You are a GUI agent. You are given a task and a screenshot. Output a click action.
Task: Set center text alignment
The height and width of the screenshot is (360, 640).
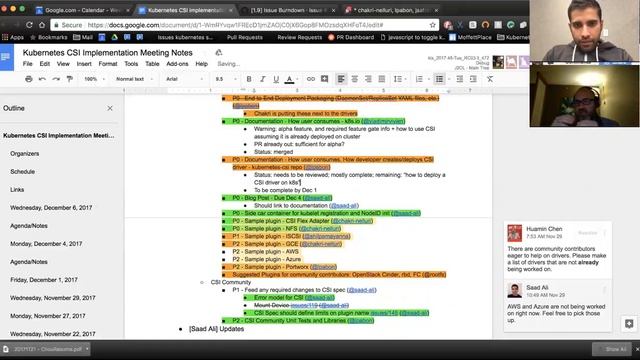(x=354, y=79)
